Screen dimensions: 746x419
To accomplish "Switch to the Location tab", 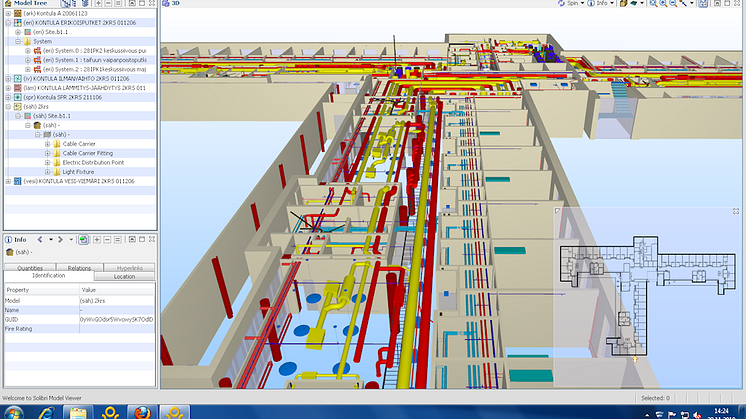I will coord(124,276).
